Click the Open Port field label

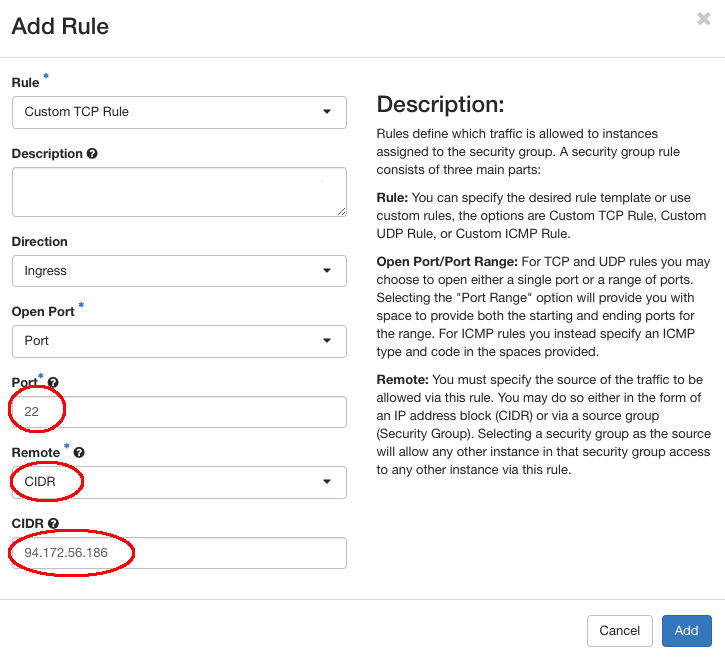[x=42, y=312]
